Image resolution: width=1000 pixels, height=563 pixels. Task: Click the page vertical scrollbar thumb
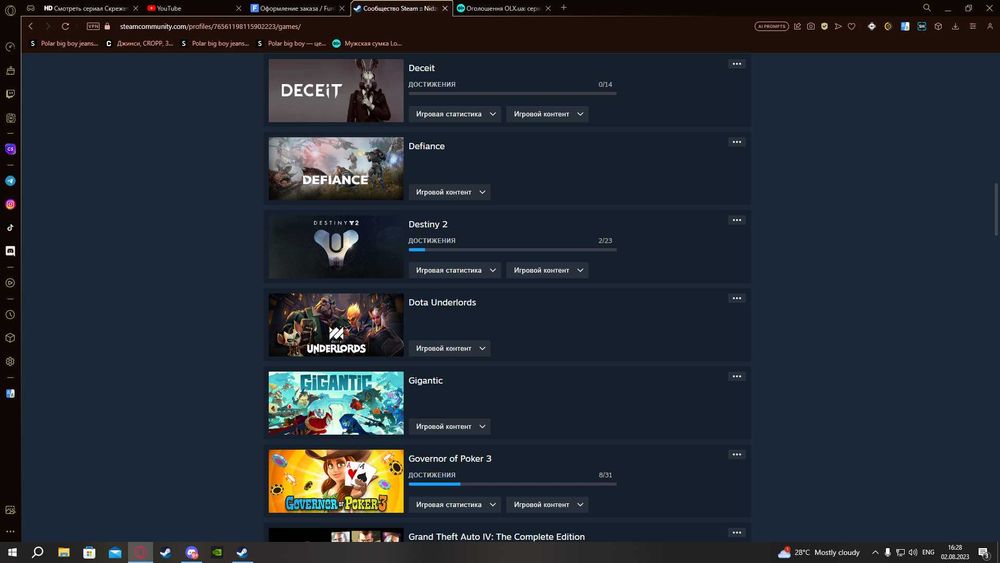coord(996,210)
